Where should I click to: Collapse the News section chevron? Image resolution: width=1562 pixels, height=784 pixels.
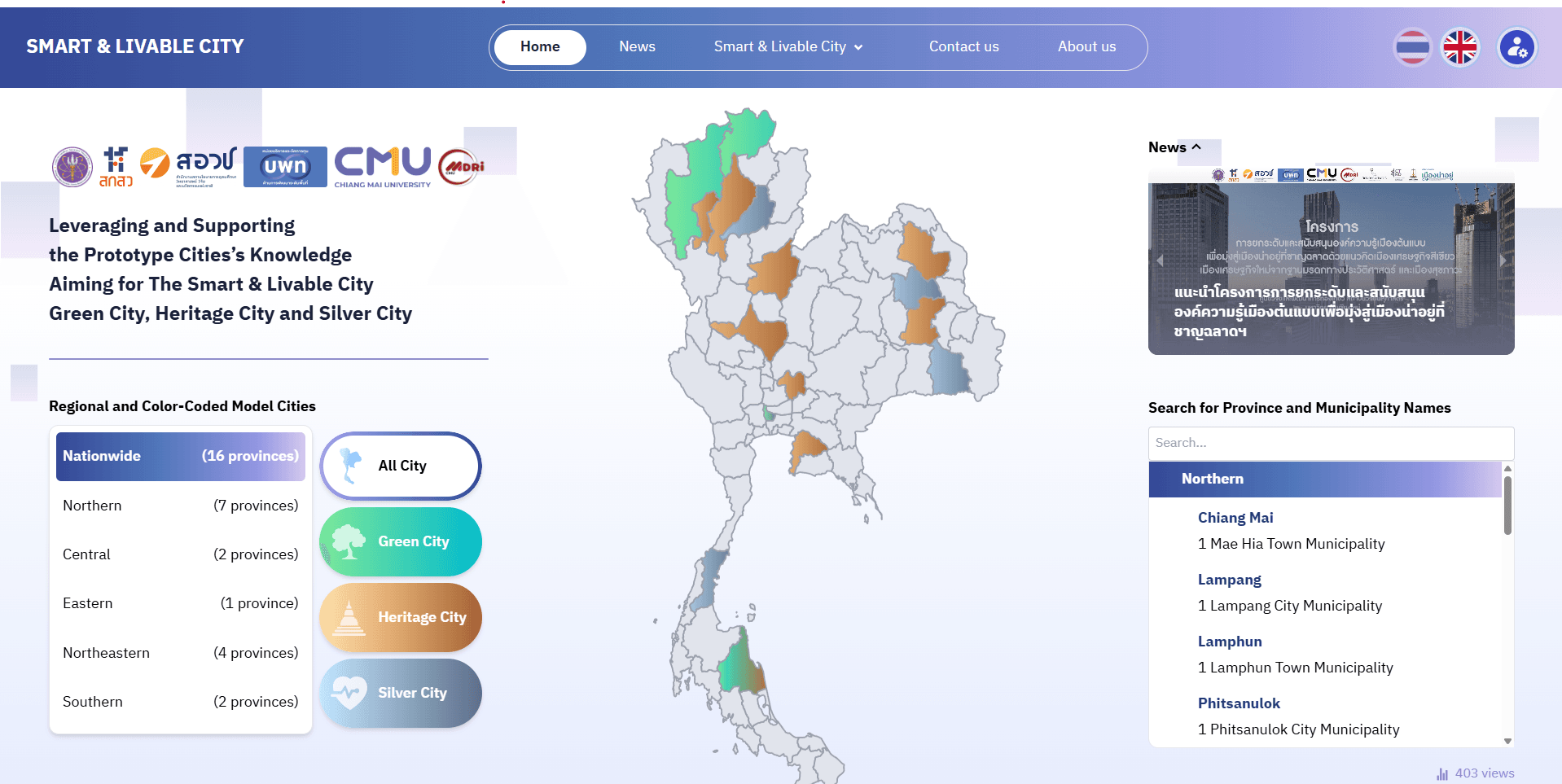[1196, 147]
